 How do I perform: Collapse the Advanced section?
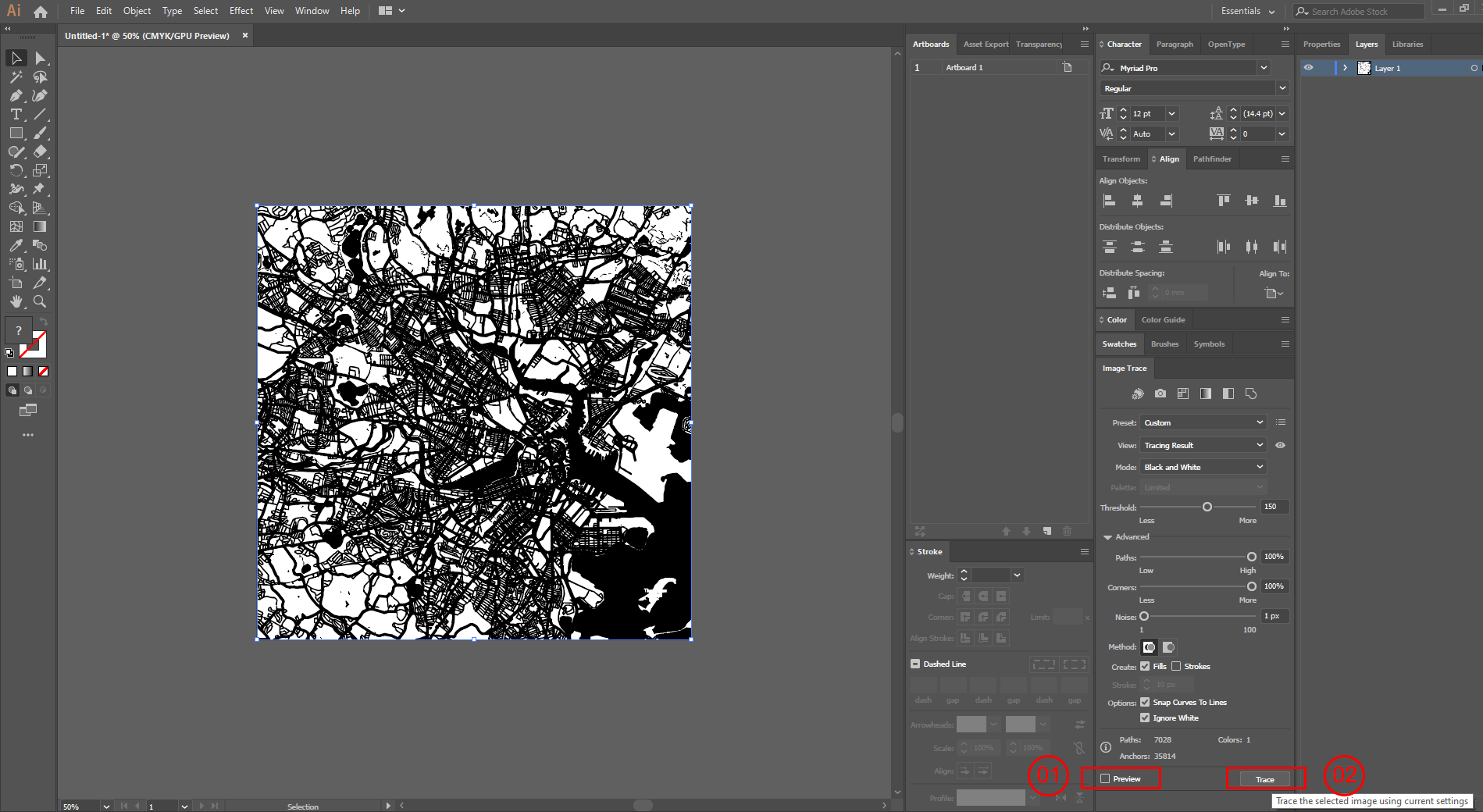click(x=1107, y=536)
